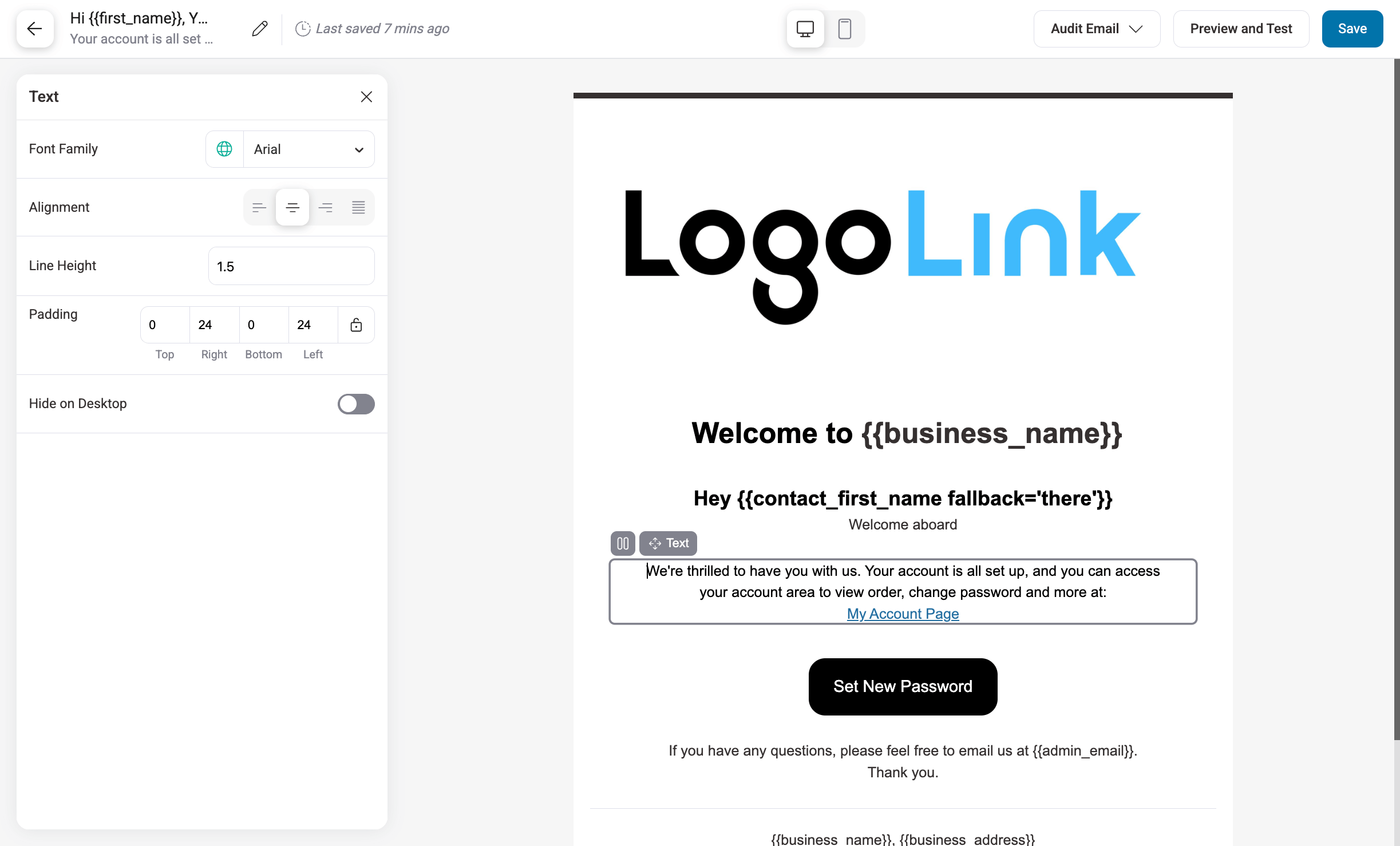Follow the My Account Page link
Image resolution: width=1400 pixels, height=846 pixels.
click(x=902, y=614)
